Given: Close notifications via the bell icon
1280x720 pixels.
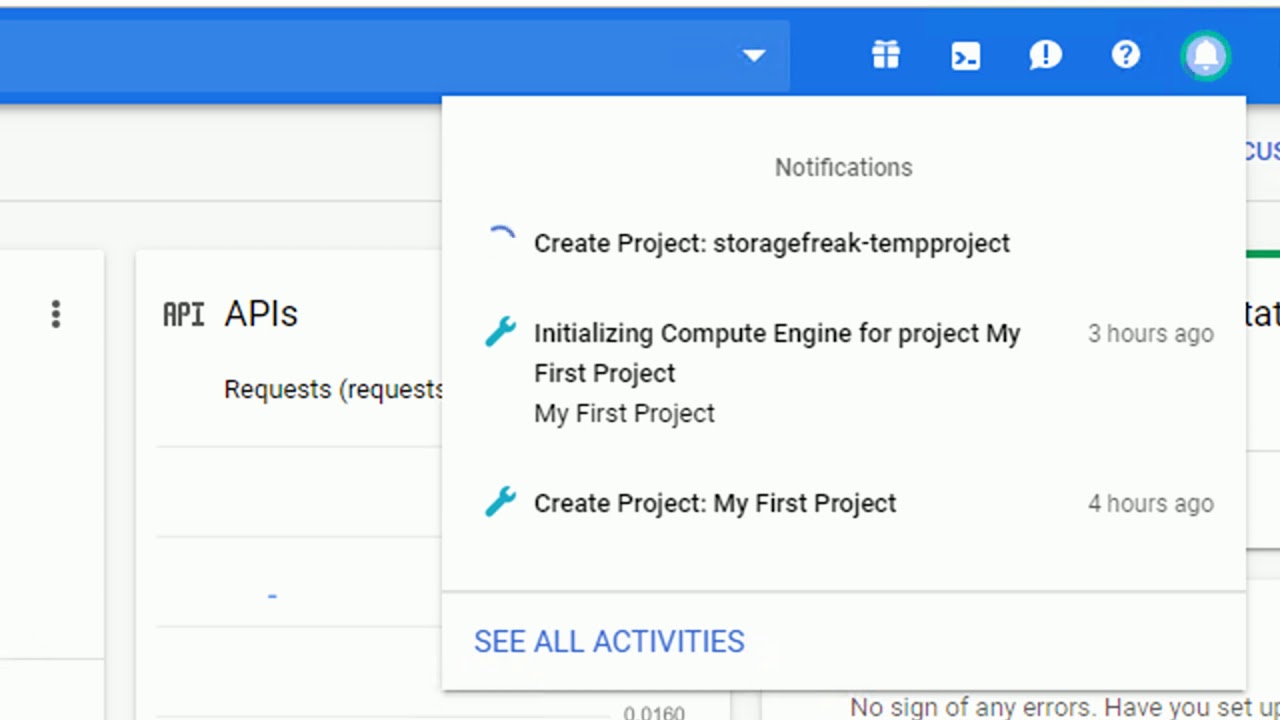Looking at the screenshot, I should (x=1206, y=55).
